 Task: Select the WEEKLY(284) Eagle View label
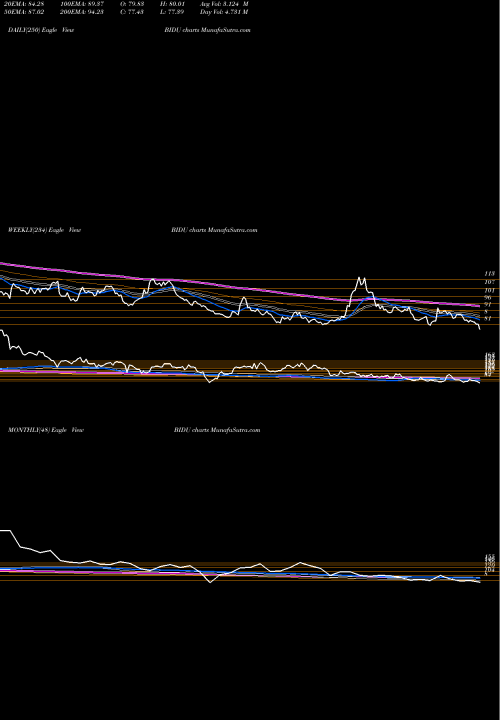pyautogui.click(x=44, y=230)
